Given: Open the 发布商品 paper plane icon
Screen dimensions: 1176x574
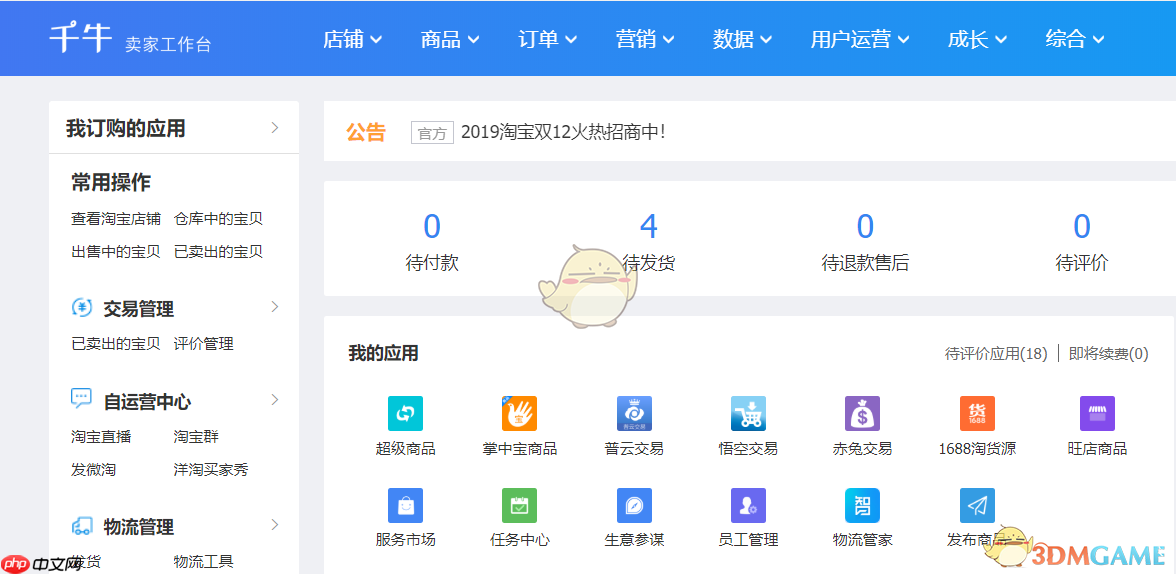Looking at the screenshot, I should pos(977,506).
